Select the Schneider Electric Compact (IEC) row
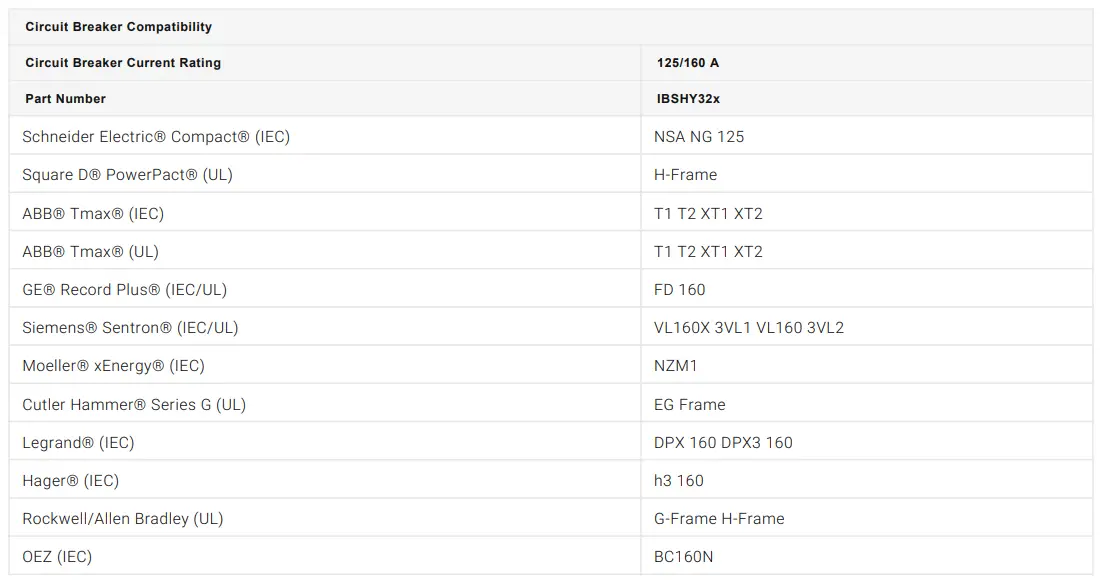The height and width of the screenshot is (582, 1108). pyautogui.click(x=156, y=137)
